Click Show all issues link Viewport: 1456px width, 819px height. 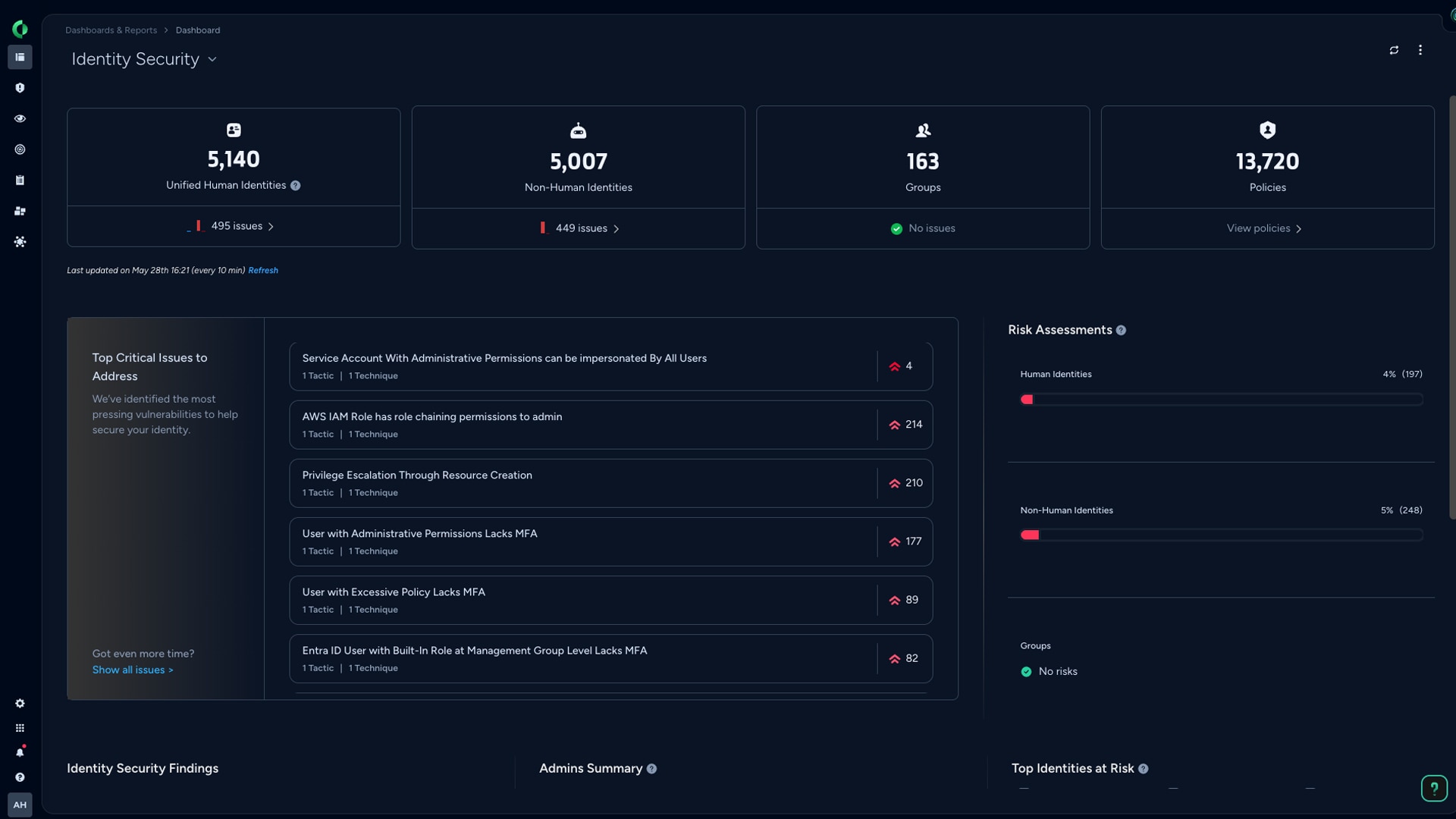(x=133, y=670)
